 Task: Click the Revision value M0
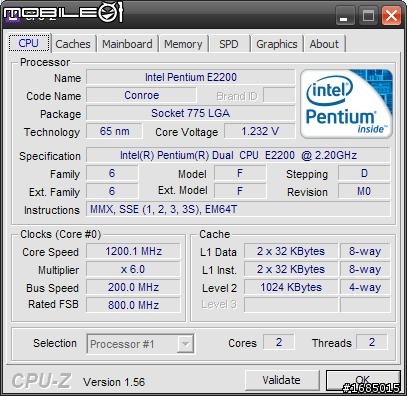[364, 191]
